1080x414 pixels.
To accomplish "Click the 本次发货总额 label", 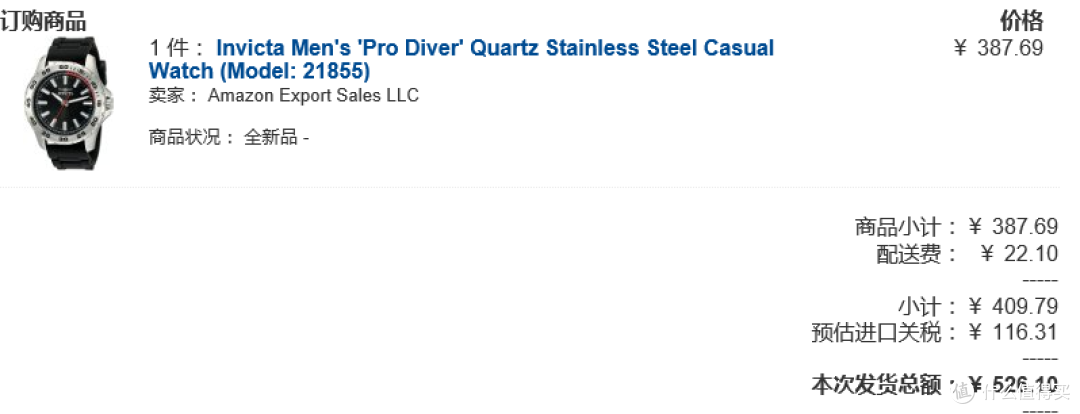I will [876, 385].
